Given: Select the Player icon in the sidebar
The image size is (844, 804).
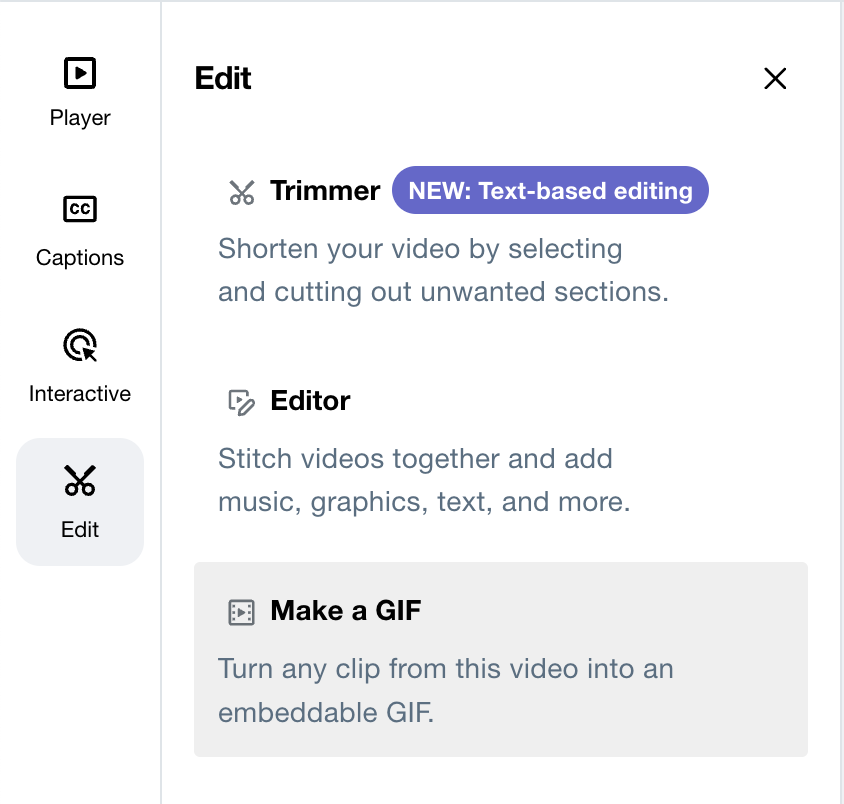Looking at the screenshot, I should tap(79, 72).
